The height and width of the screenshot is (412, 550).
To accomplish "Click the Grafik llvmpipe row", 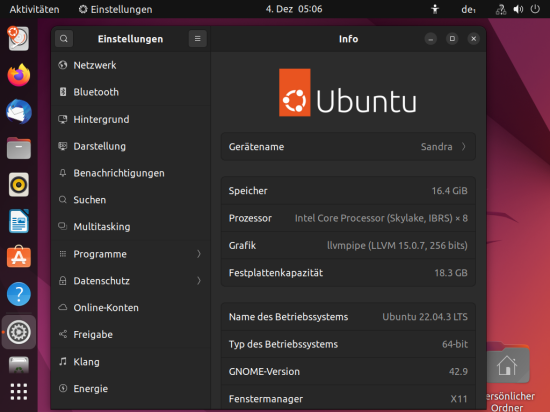I will [348, 245].
